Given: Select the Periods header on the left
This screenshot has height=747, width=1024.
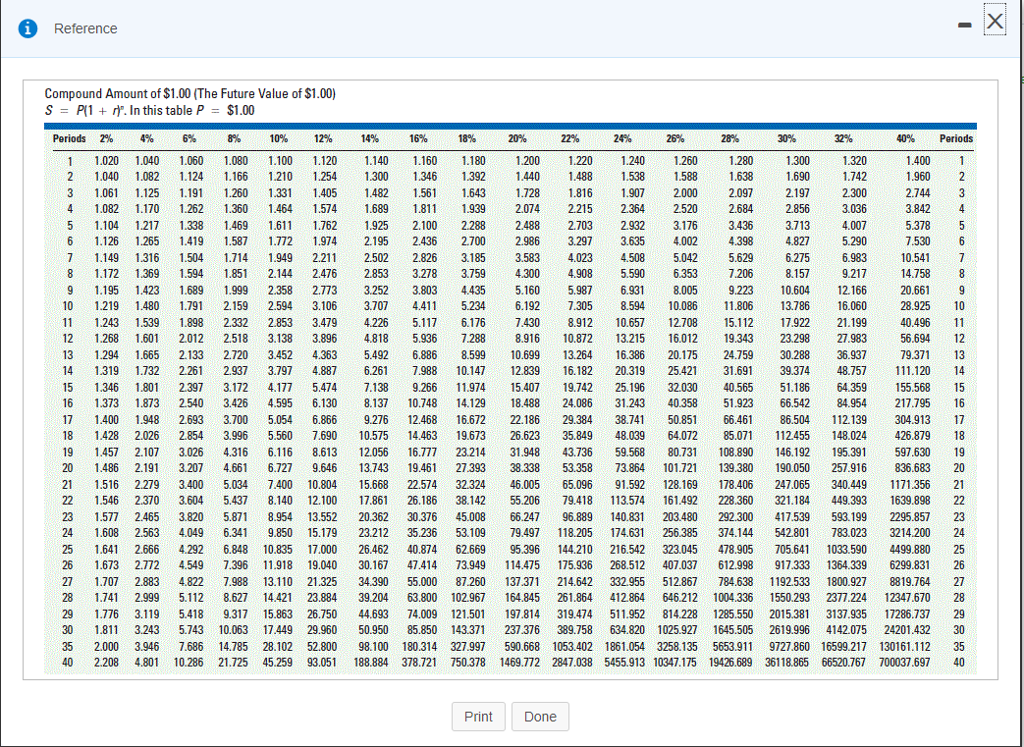Looking at the screenshot, I should 69,139.
